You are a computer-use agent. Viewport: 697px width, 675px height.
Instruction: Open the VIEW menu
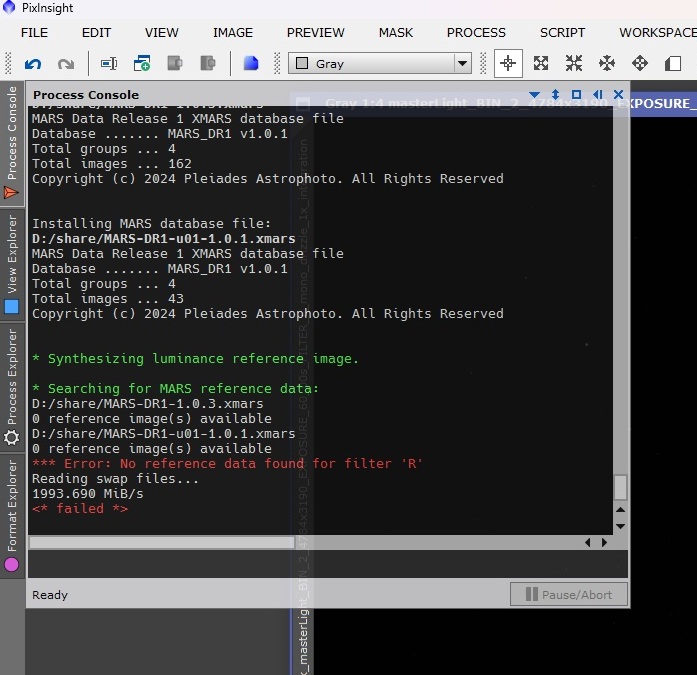[161, 33]
